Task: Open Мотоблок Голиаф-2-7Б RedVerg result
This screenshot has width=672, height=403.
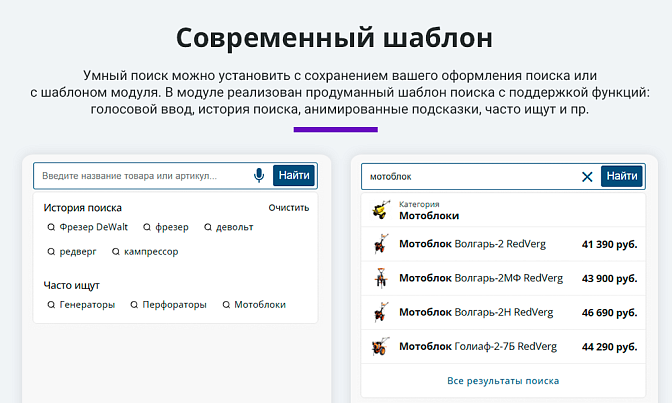Action: (x=503, y=346)
